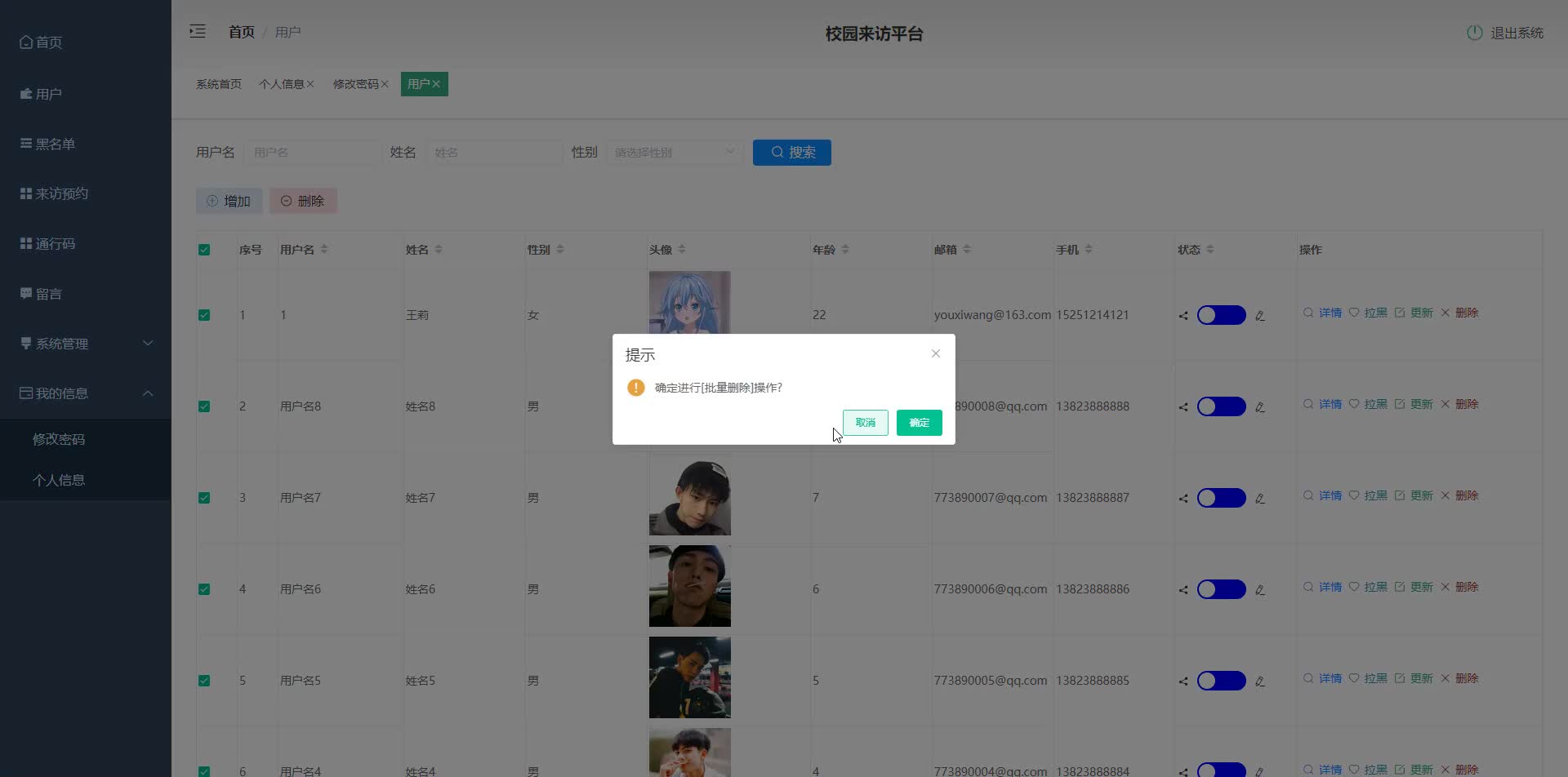Close the 用户 tab
This screenshot has width=1568, height=777.
click(x=436, y=84)
